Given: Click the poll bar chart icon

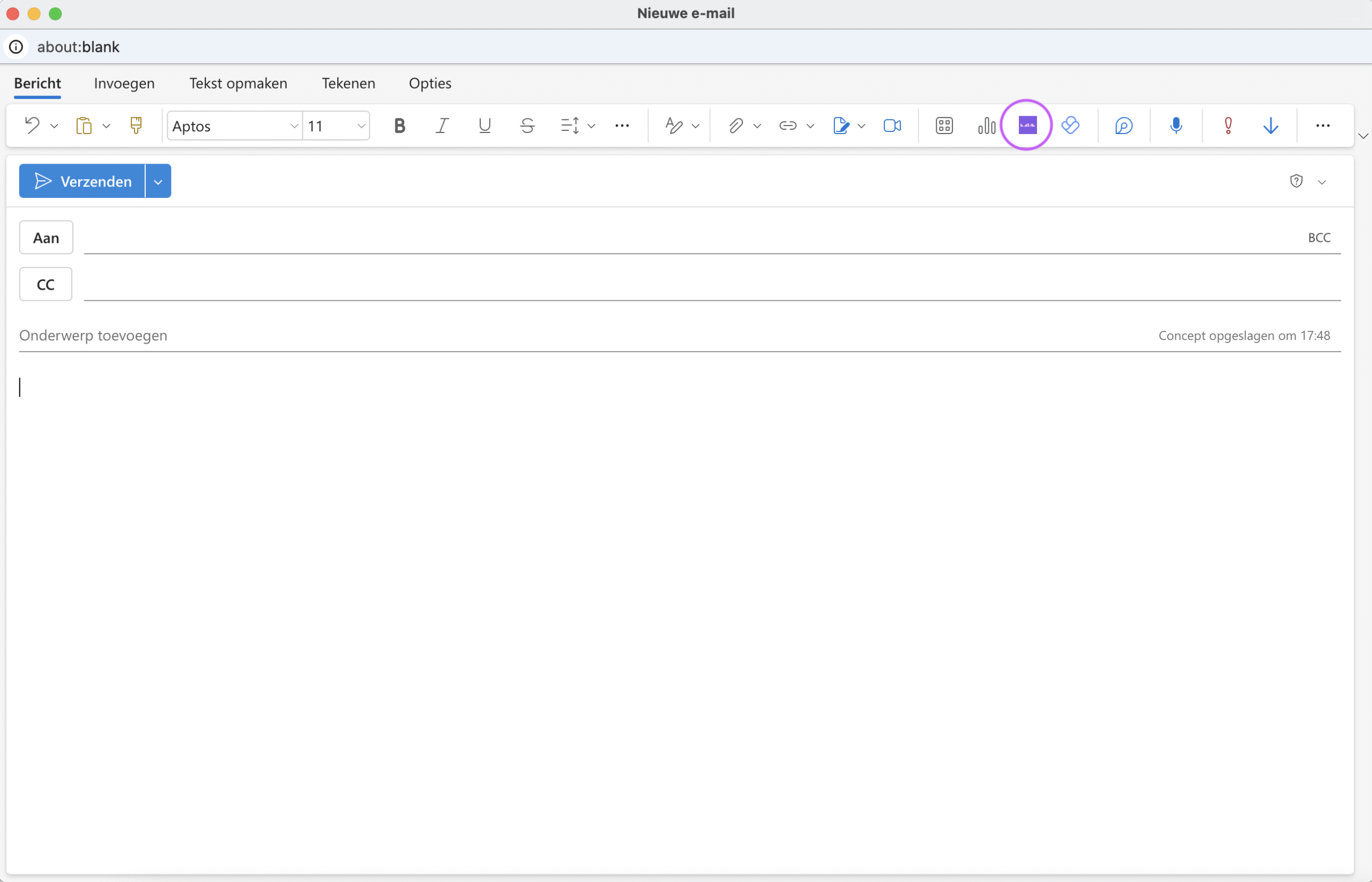Looking at the screenshot, I should click(x=986, y=125).
